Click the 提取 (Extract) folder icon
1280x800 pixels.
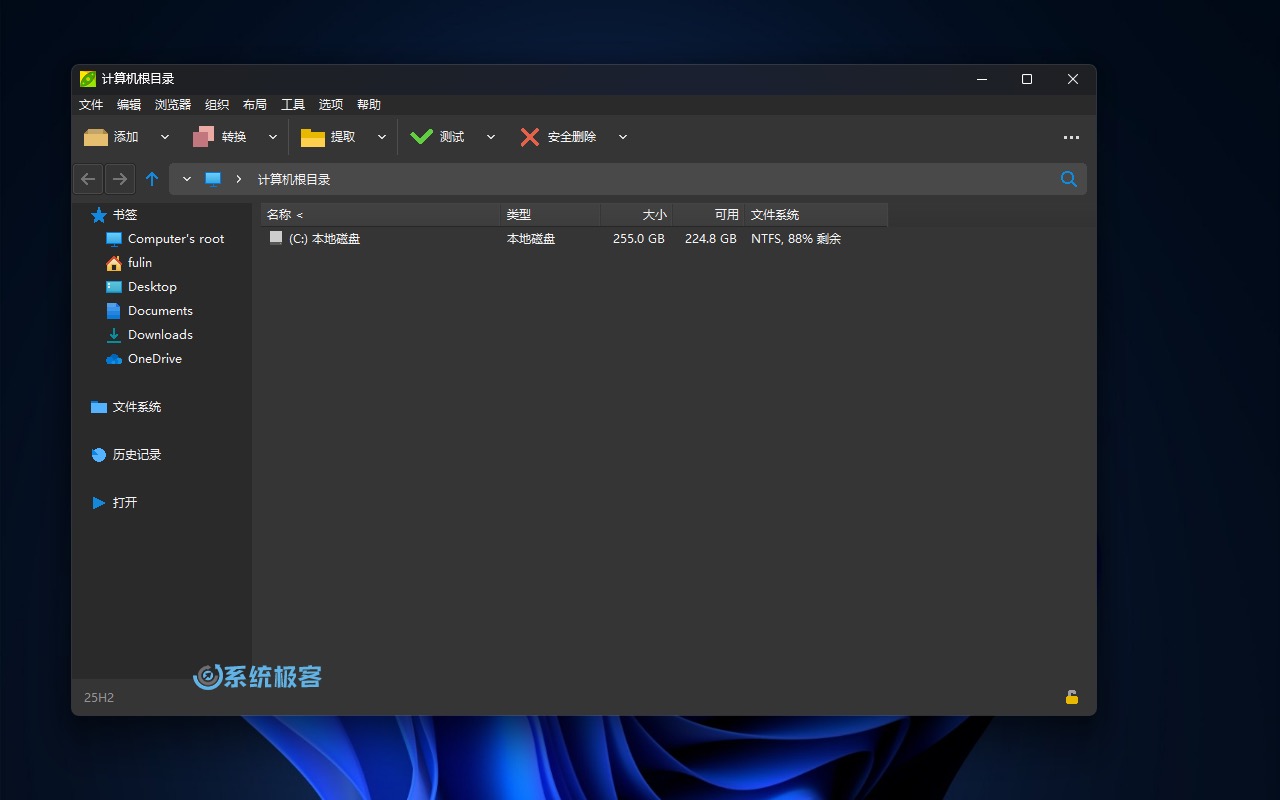click(x=313, y=137)
